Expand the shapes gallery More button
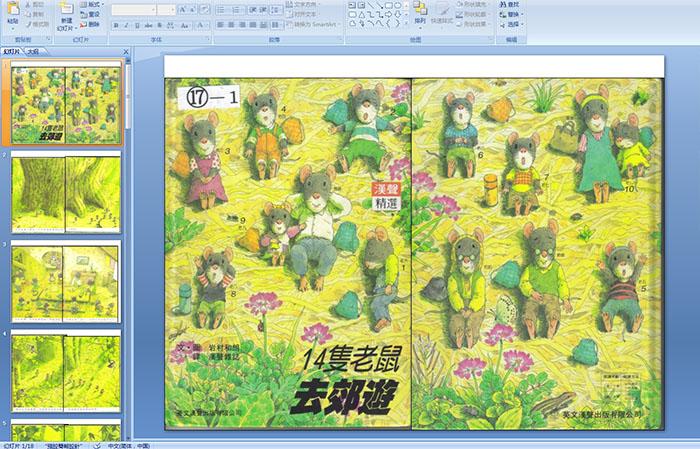700x449 pixels. pyautogui.click(x=406, y=23)
